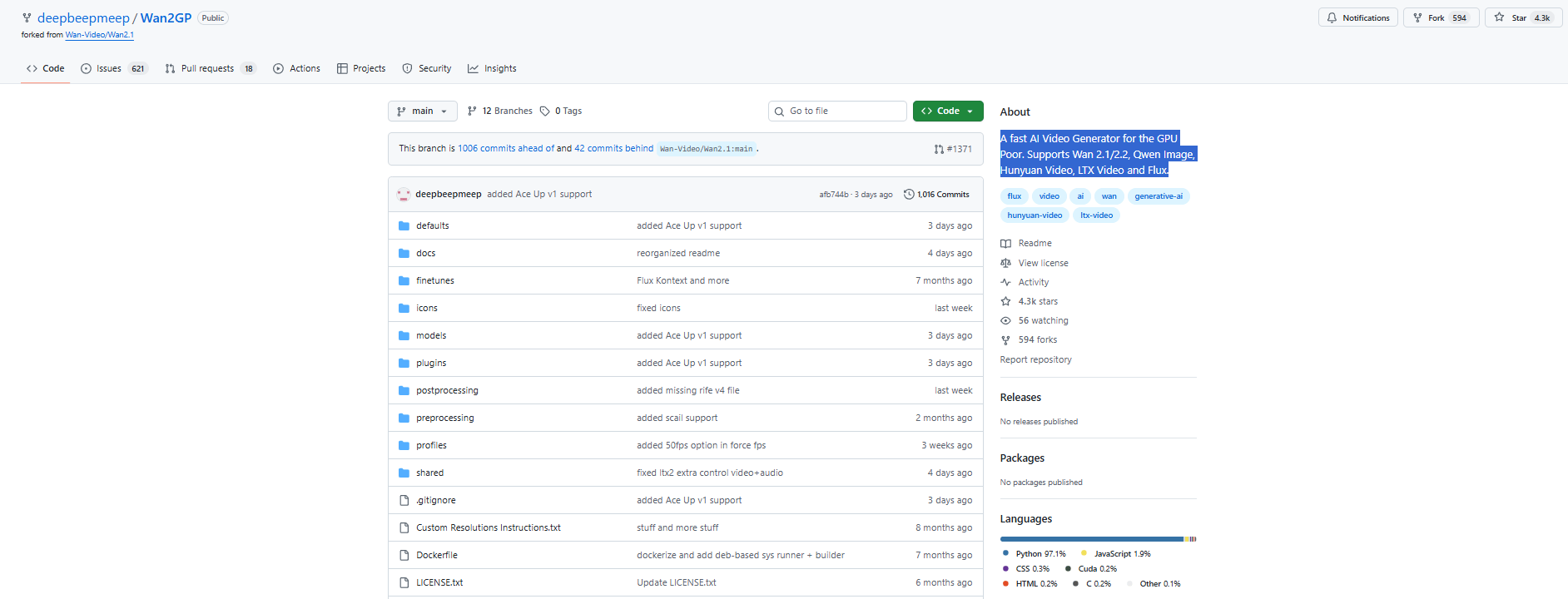Screen dimensions: 1568x599
Task: Open the Insights tab
Action: (499, 69)
